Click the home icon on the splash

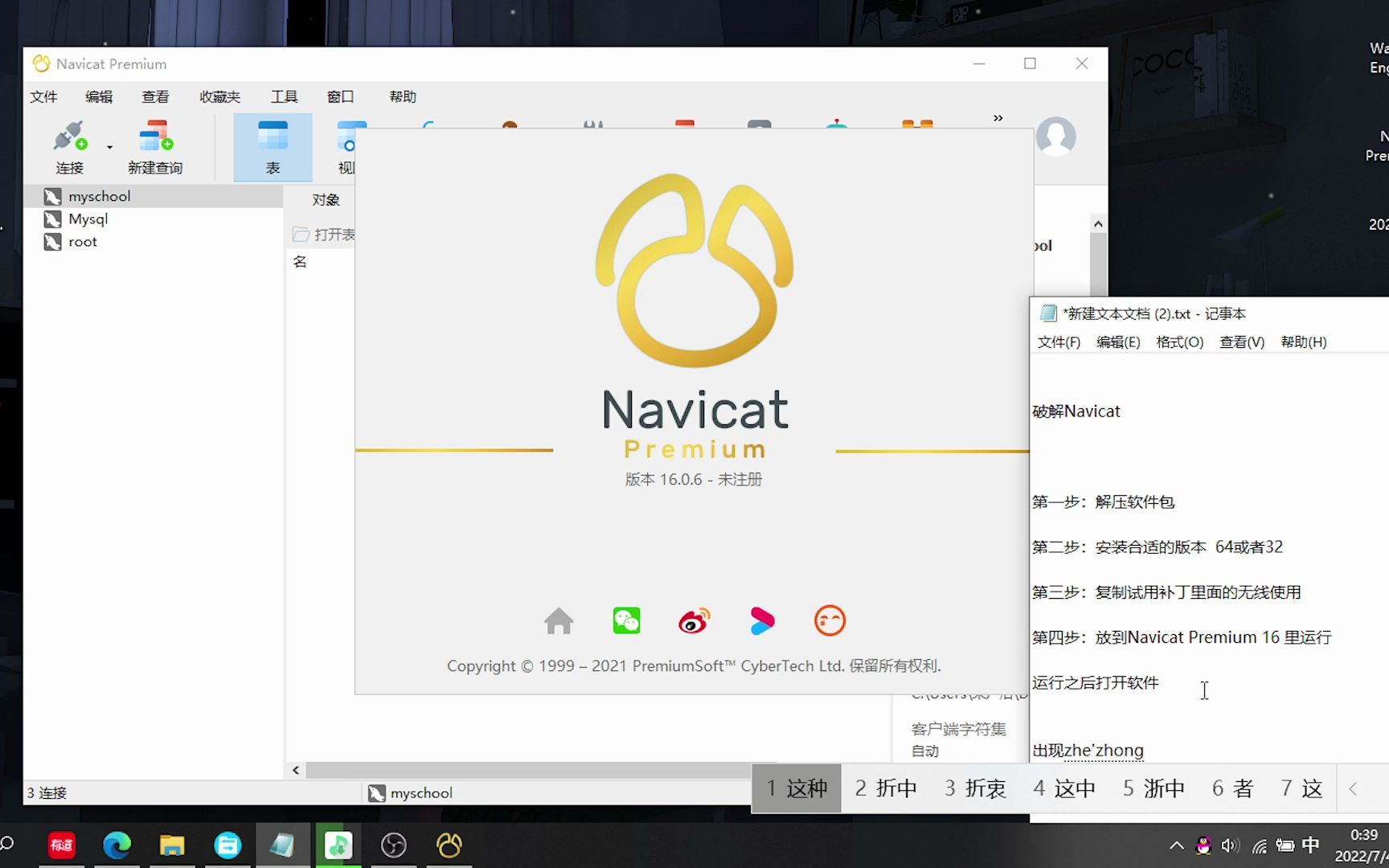(559, 621)
